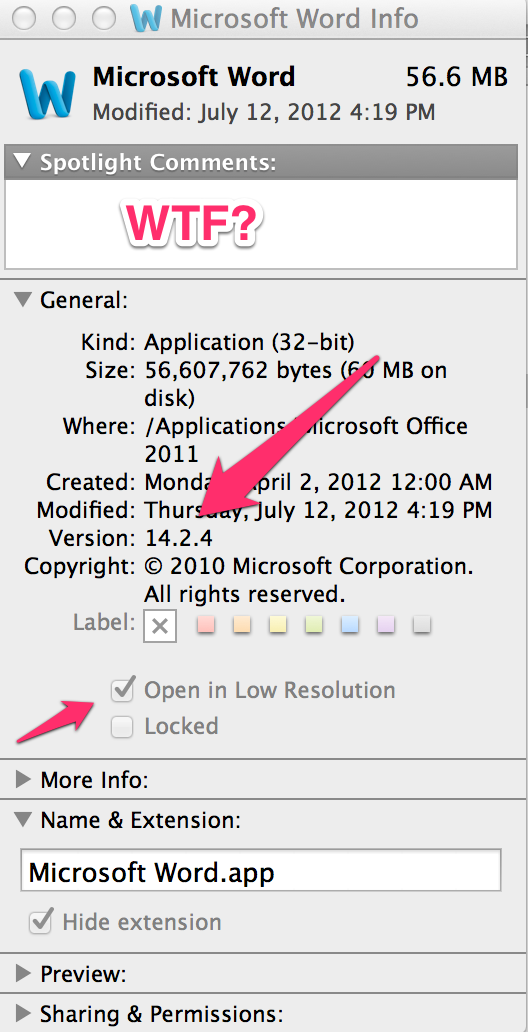Collapse the General section
Image resolution: width=528 pixels, height=1032 pixels.
(x=23, y=300)
